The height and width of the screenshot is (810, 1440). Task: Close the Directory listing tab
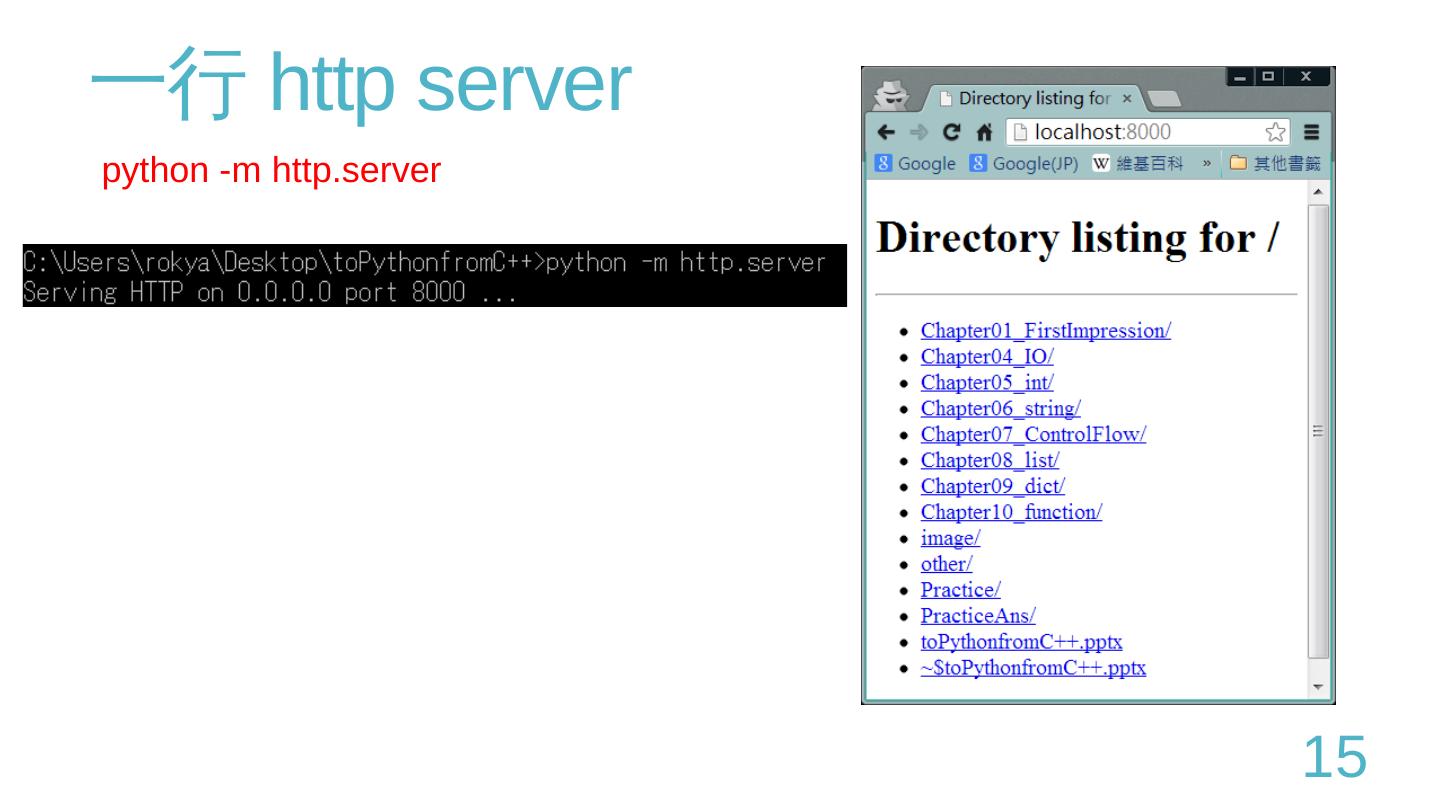(x=1126, y=99)
